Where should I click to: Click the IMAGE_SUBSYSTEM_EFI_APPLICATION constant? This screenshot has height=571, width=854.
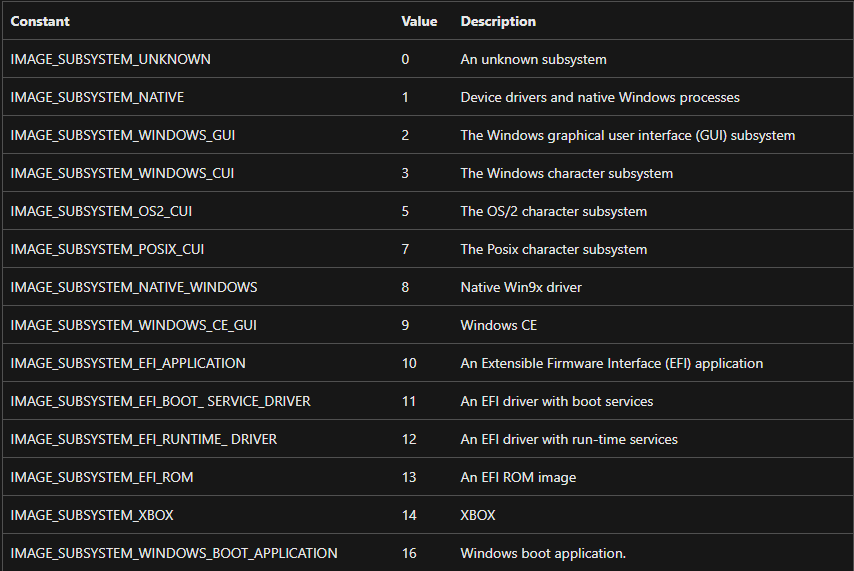pos(128,363)
